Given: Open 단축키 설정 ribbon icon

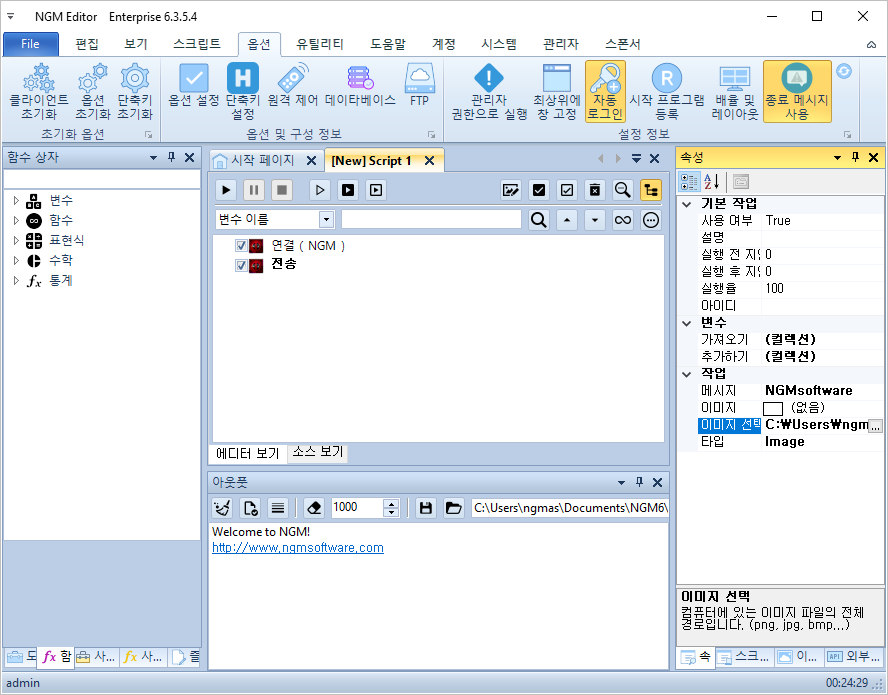Looking at the screenshot, I should click(242, 92).
